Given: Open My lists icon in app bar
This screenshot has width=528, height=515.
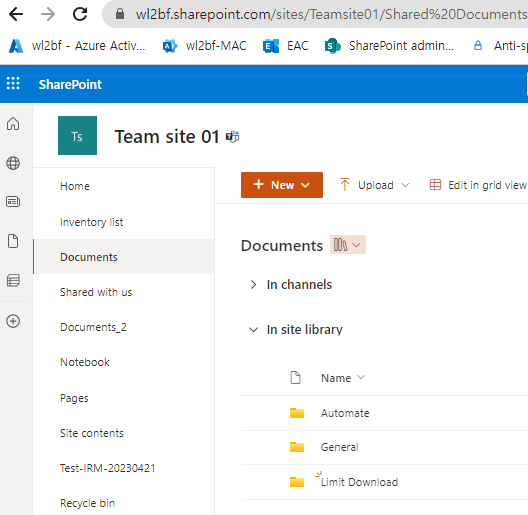Looking at the screenshot, I should point(13,280).
